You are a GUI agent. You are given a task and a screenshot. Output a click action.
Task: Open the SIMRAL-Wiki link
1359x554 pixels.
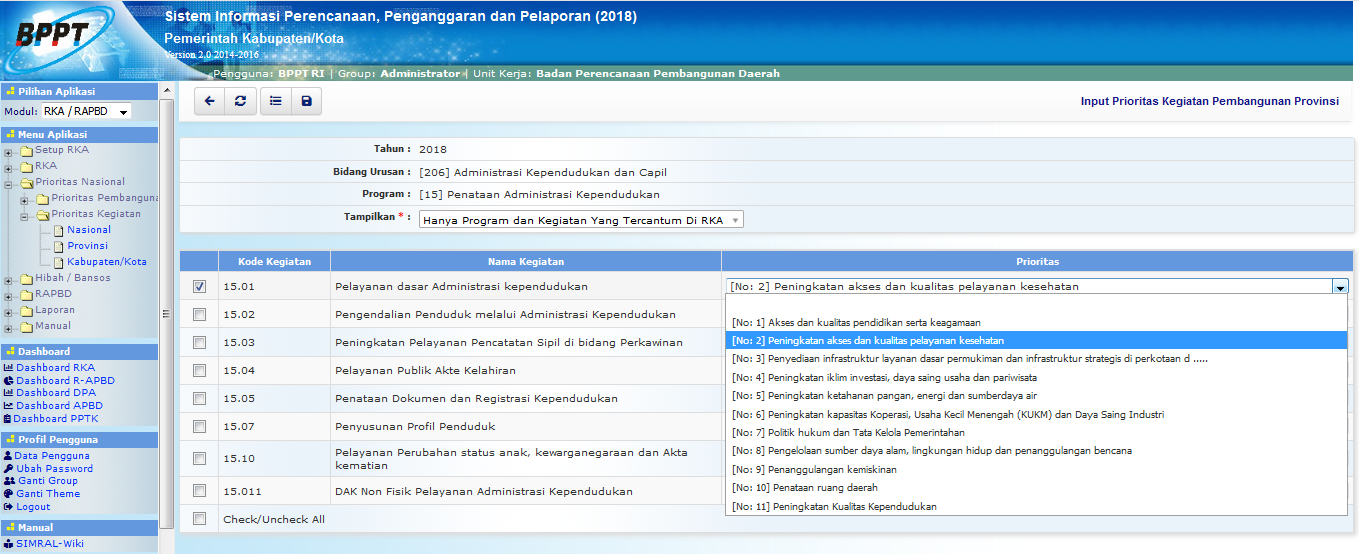tap(50, 544)
